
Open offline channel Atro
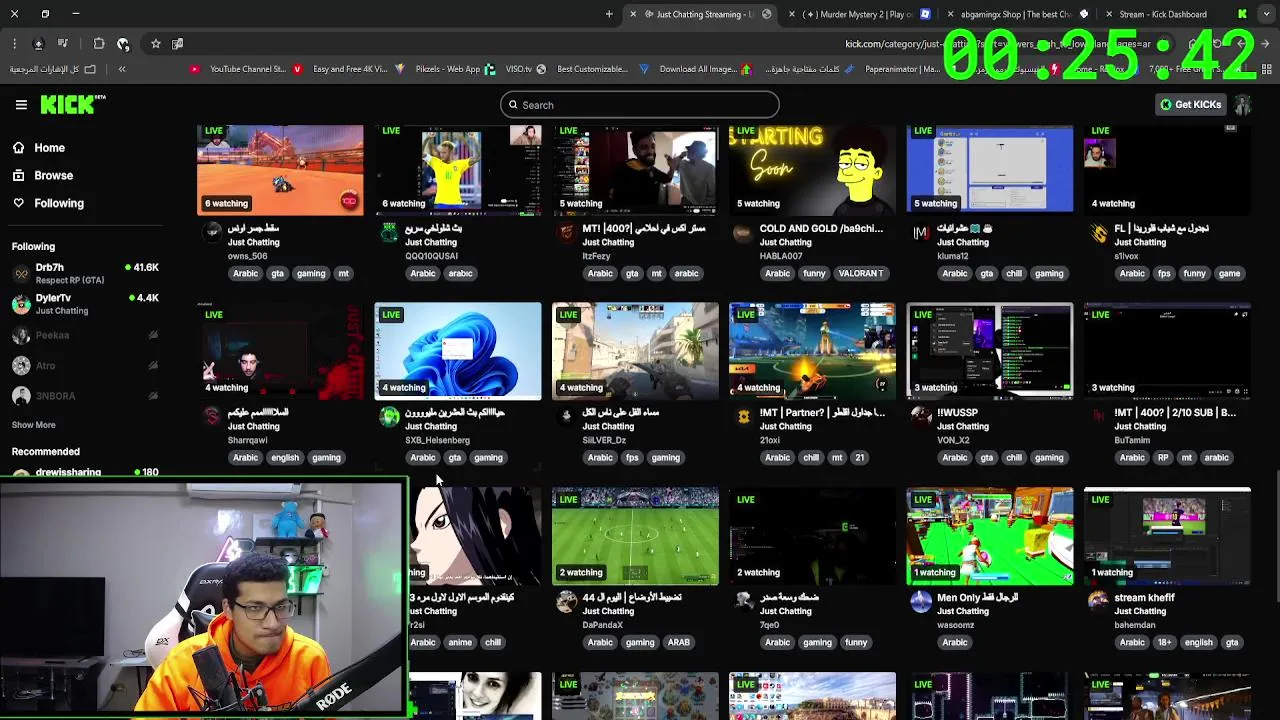click(85, 366)
